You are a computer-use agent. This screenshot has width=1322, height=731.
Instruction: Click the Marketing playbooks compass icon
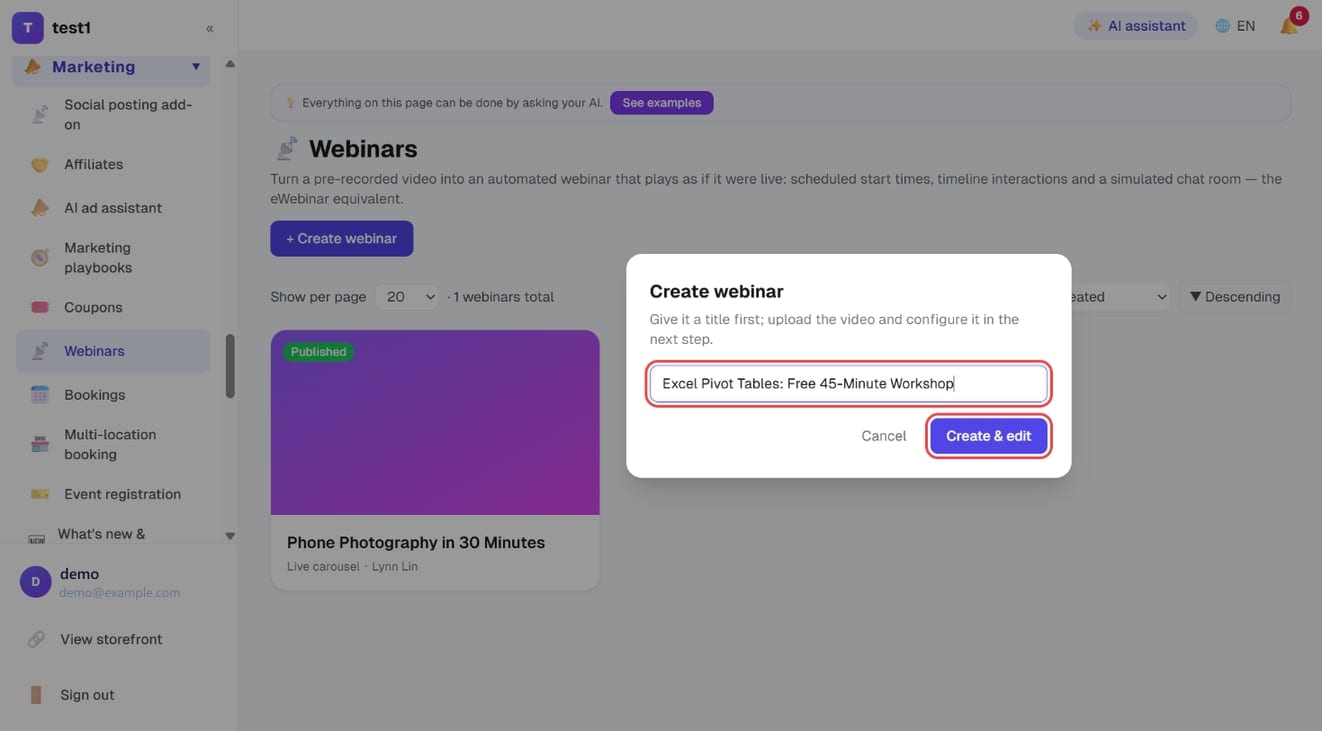[40, 258]
